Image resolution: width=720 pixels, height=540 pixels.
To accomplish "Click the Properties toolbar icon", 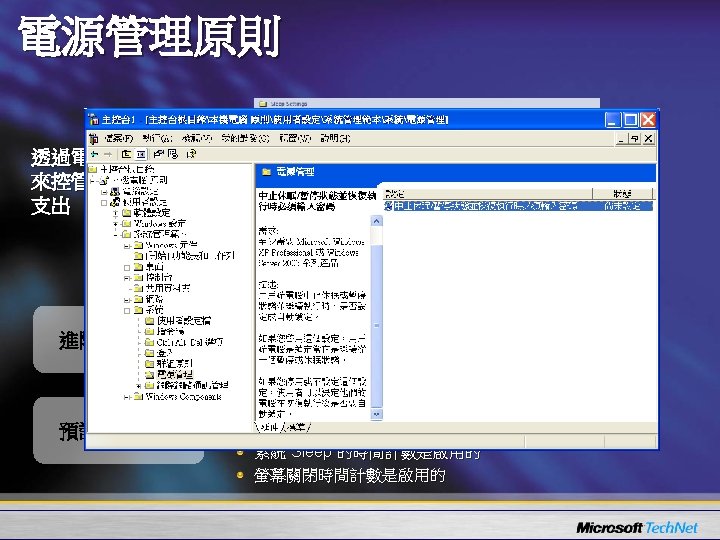I will point(158,154).
